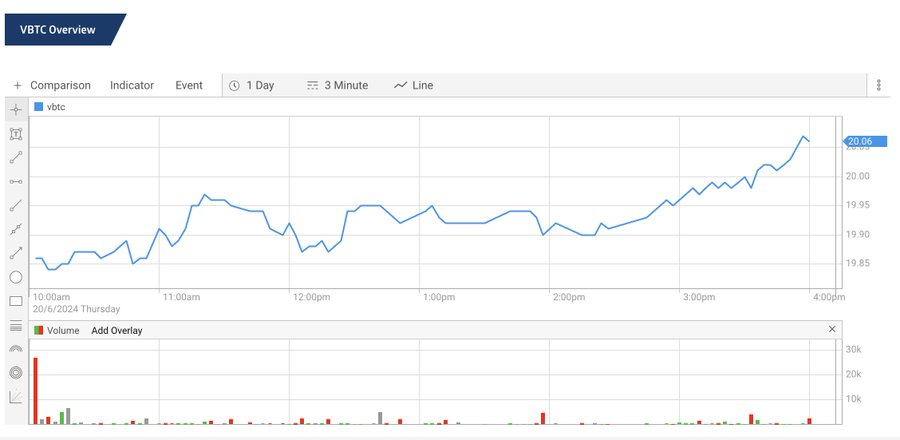Click the blue vbtc legend swatch
The width and height of the screenshot is (900, 440).
click(x=39, y=106)
